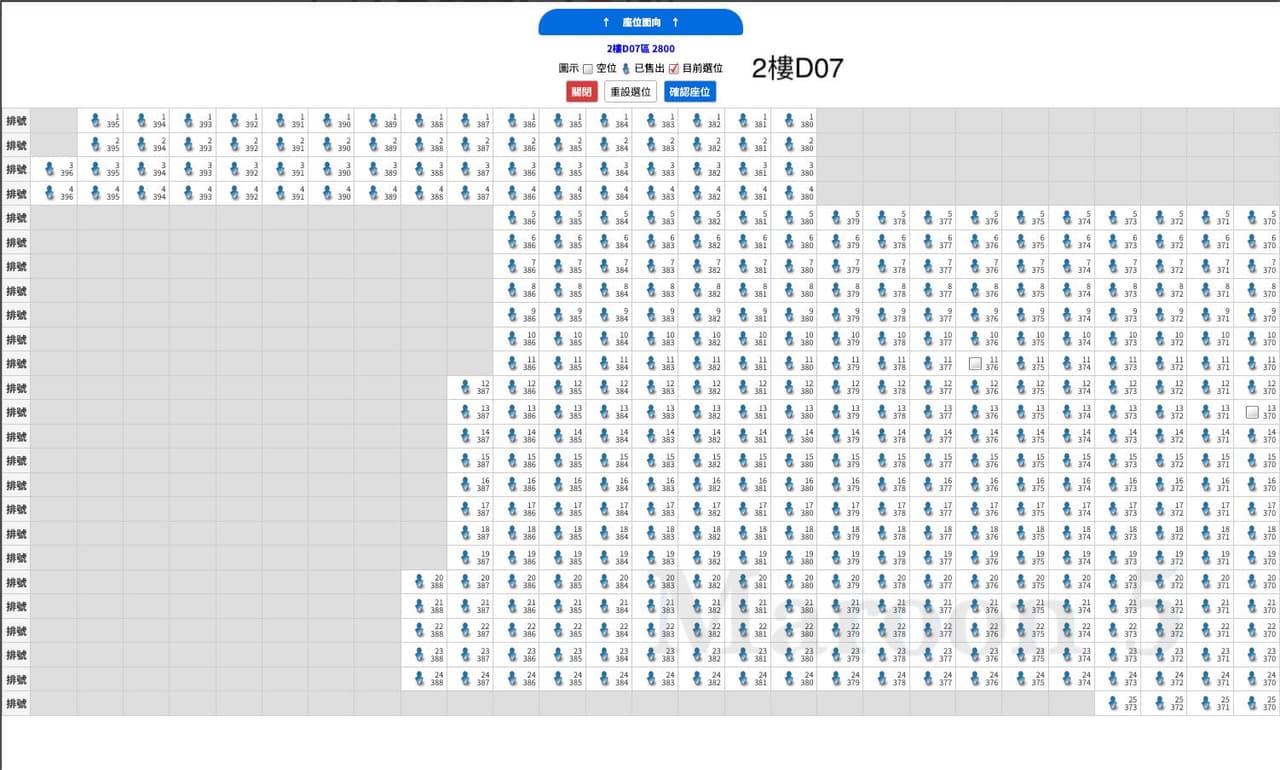The height and width of the screenshot is (770, 1280).
Task: Click sold seat icon row 20 number 388
Action: pos(420,582)
